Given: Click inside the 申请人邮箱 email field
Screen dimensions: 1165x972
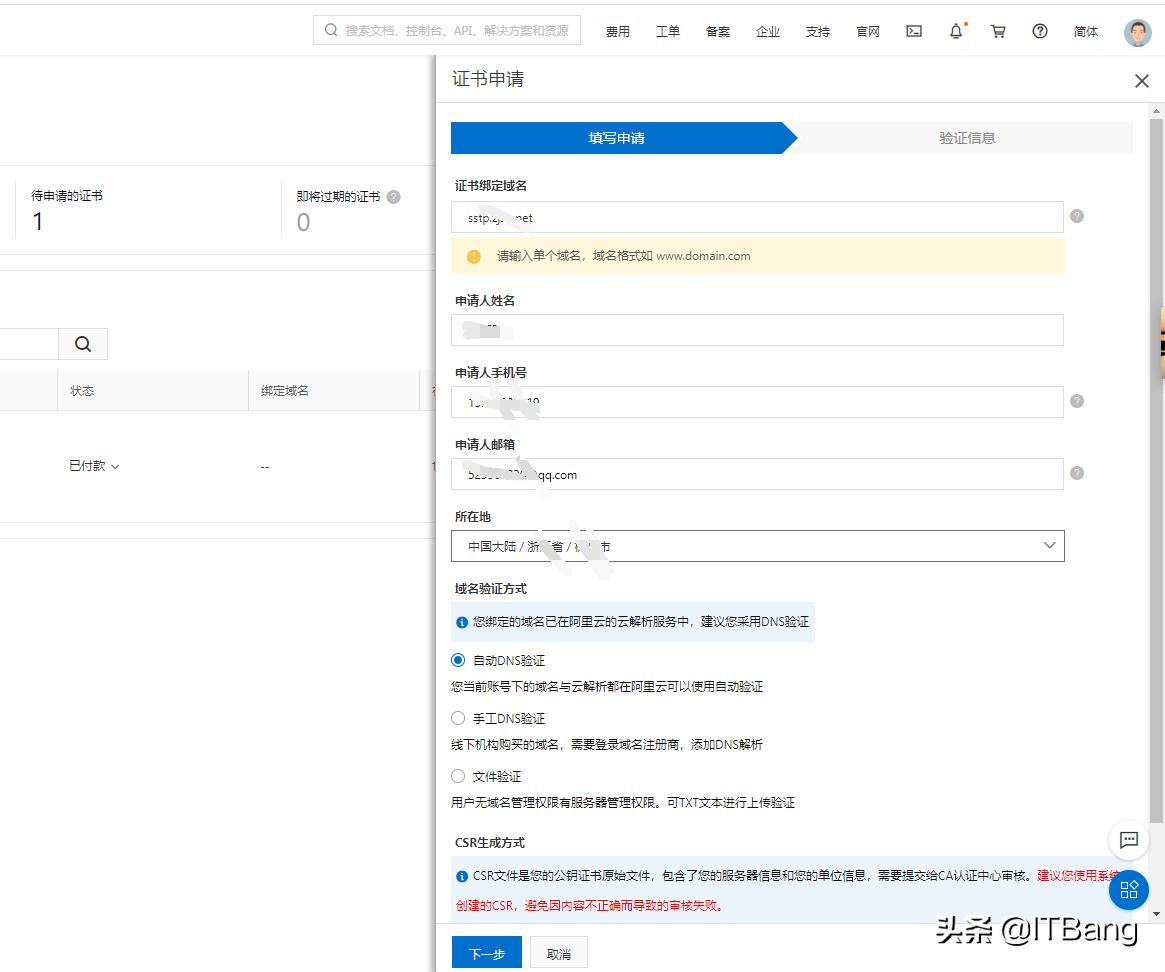Looking at the screenshot, I should (757, 474).
